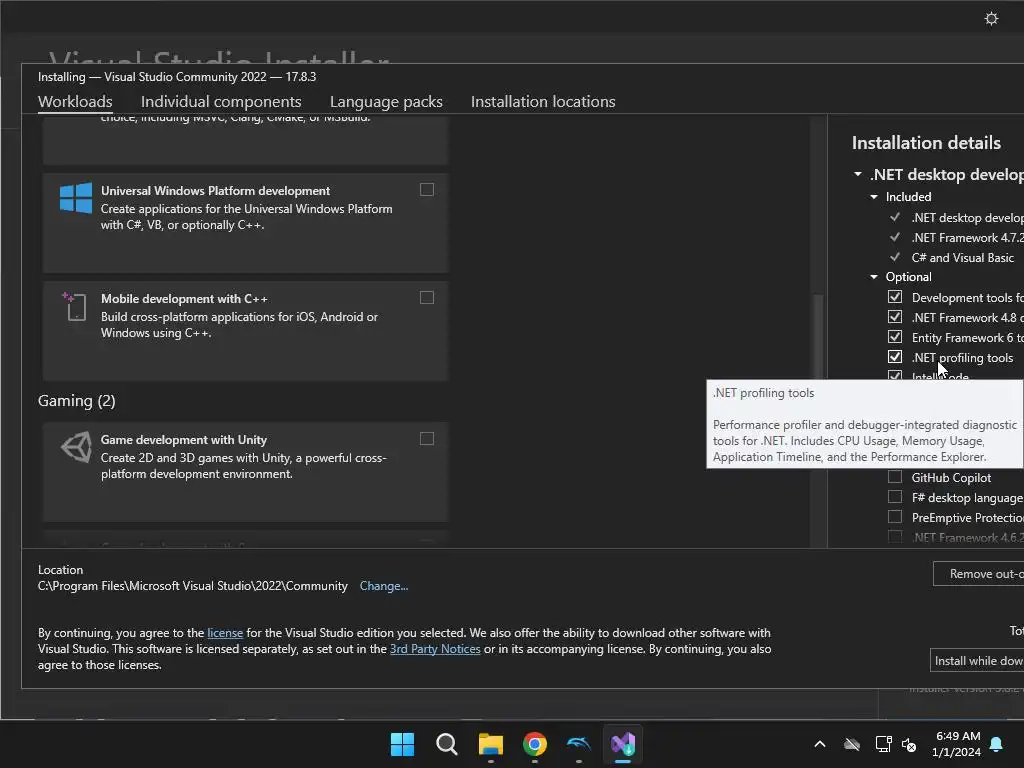Click the installation path text under Location
Image resolution: width=1024 pixels, height=768 pixels.
coord(193,586)
